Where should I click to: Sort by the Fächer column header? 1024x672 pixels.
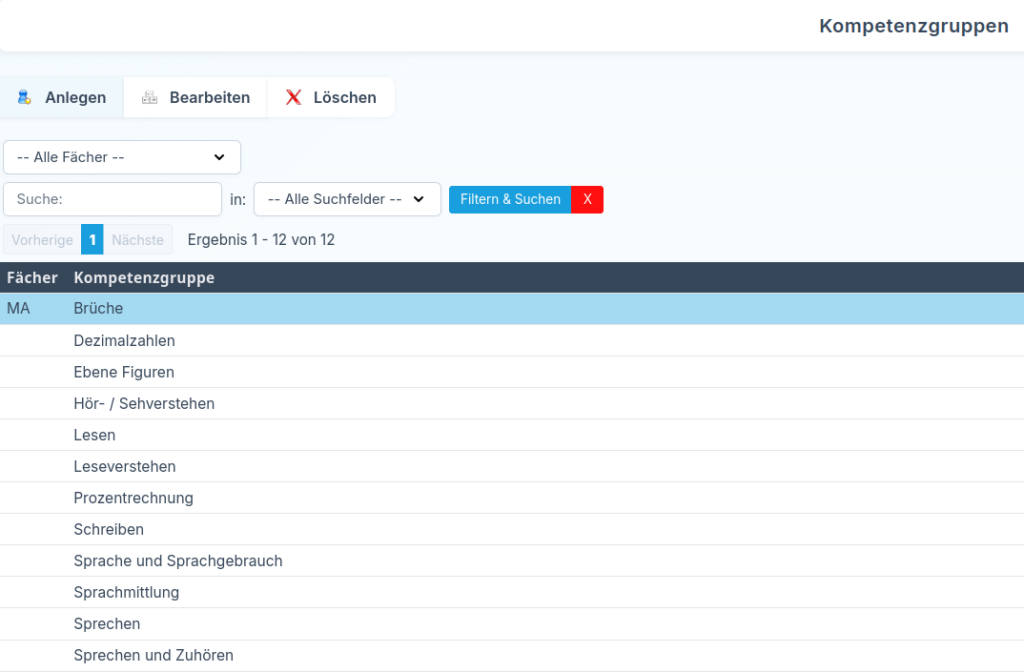pyautogui.click(x=32, y=278)
